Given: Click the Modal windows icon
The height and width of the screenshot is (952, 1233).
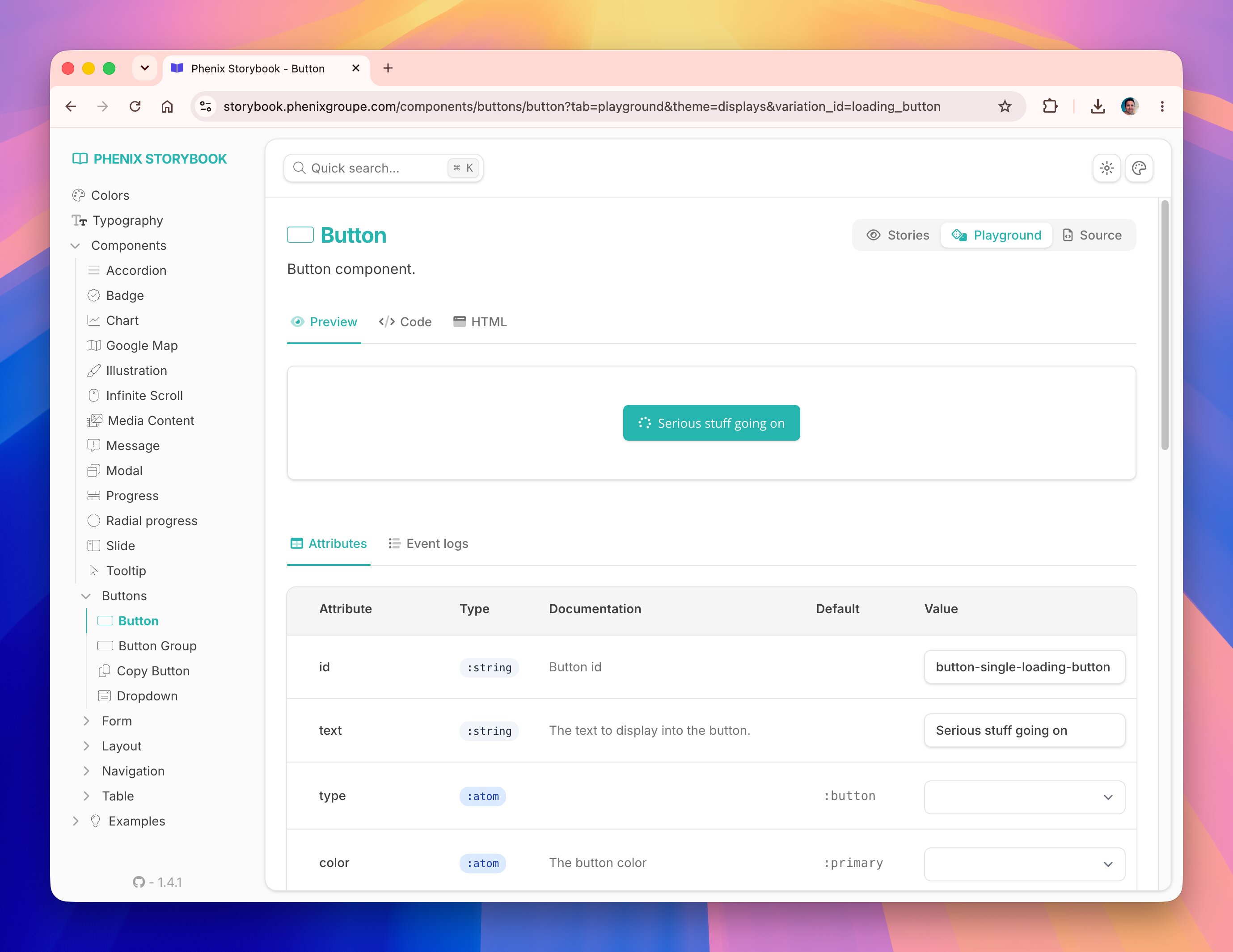Looking at the screenshot, I should [x=94, y=471].
